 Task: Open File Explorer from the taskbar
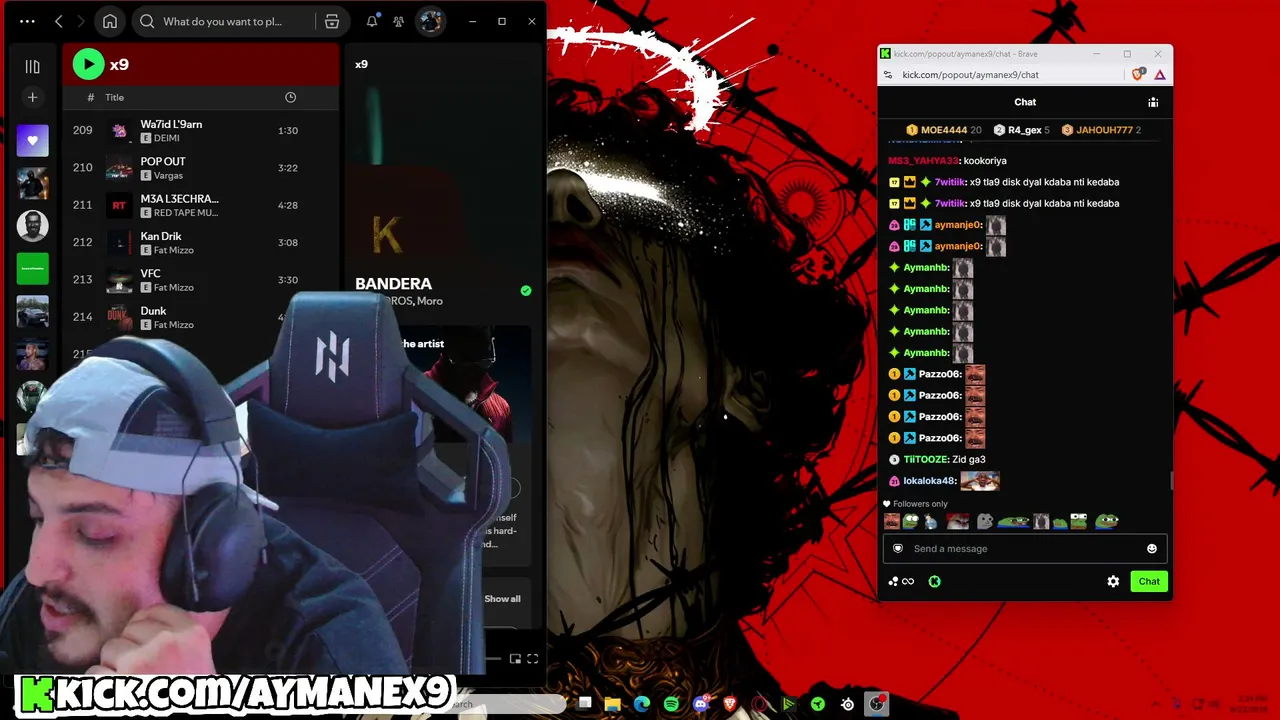613,704
